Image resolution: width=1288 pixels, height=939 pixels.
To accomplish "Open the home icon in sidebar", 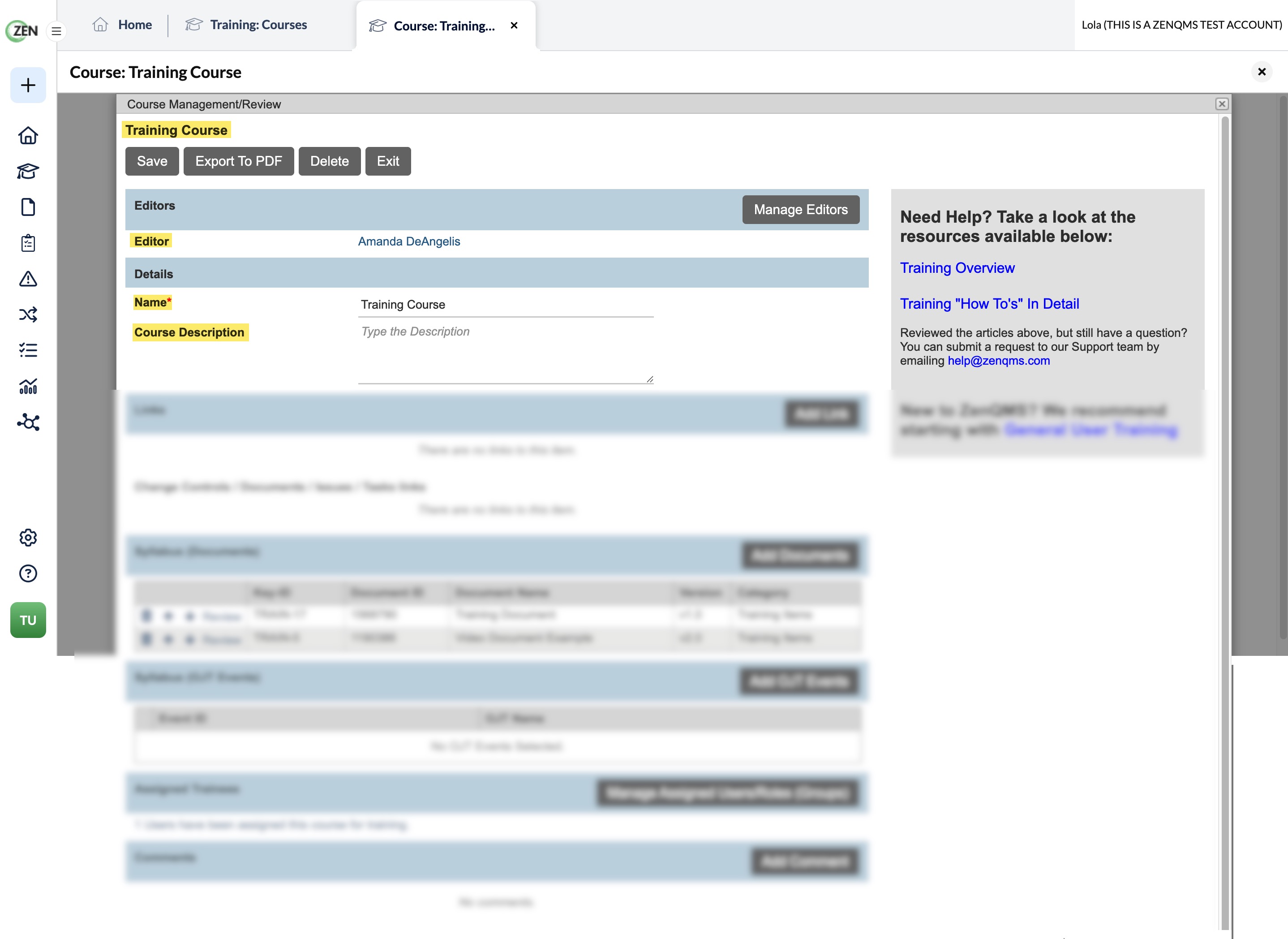I will click(28, 135).
